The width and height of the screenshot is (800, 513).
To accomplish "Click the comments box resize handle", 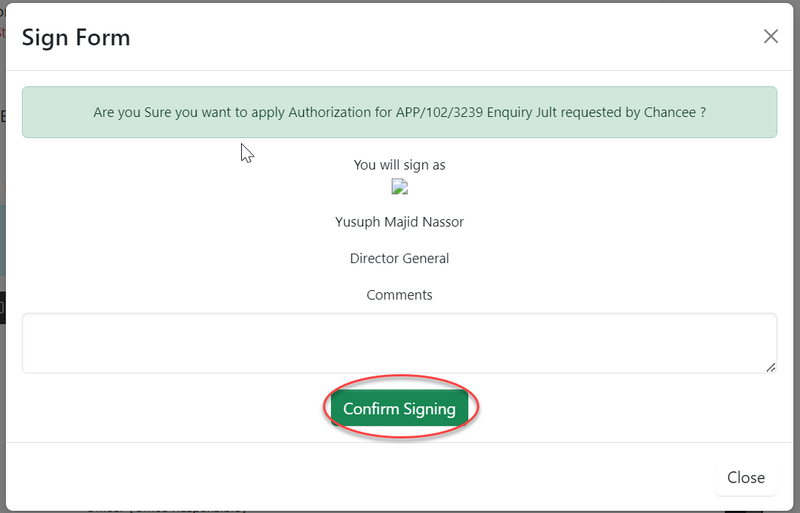I will click(x=770, y=367).
